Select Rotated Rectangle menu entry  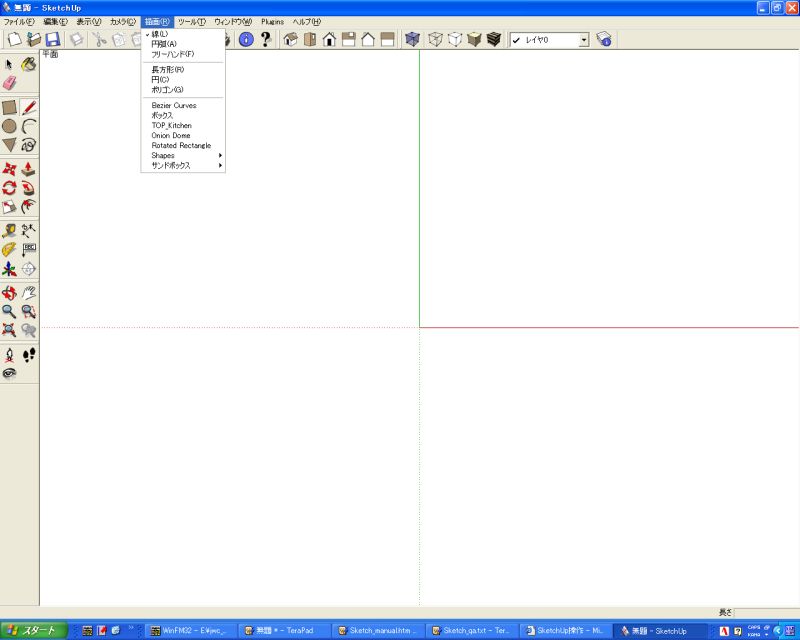[x=183, y=145]
